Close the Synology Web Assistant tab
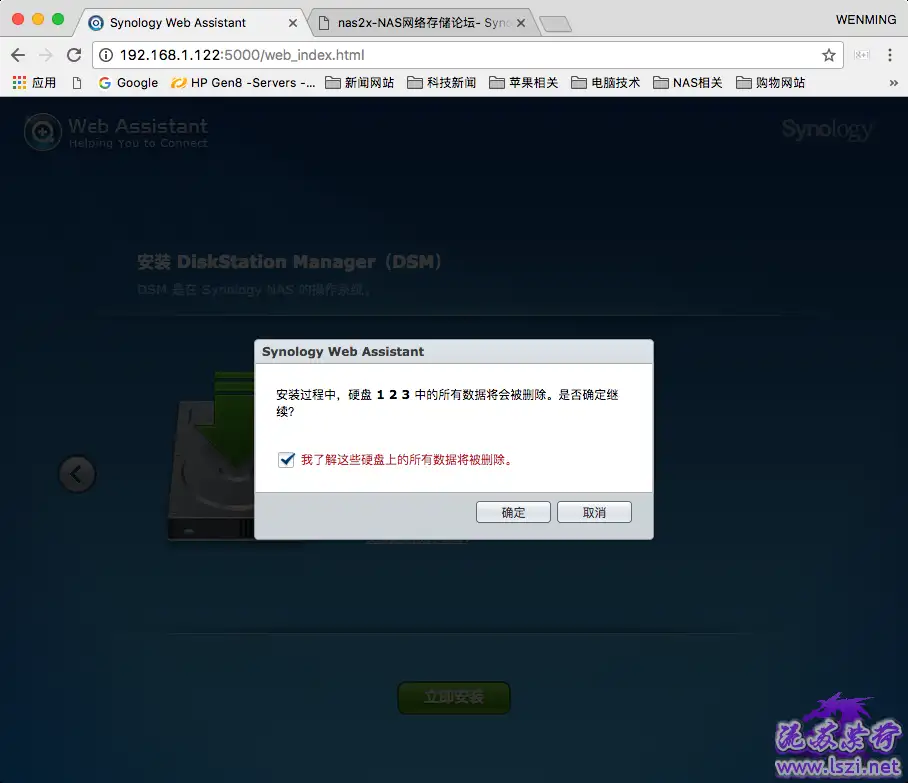The width and height of the screenshot is (908, 783). pos(293,23)
